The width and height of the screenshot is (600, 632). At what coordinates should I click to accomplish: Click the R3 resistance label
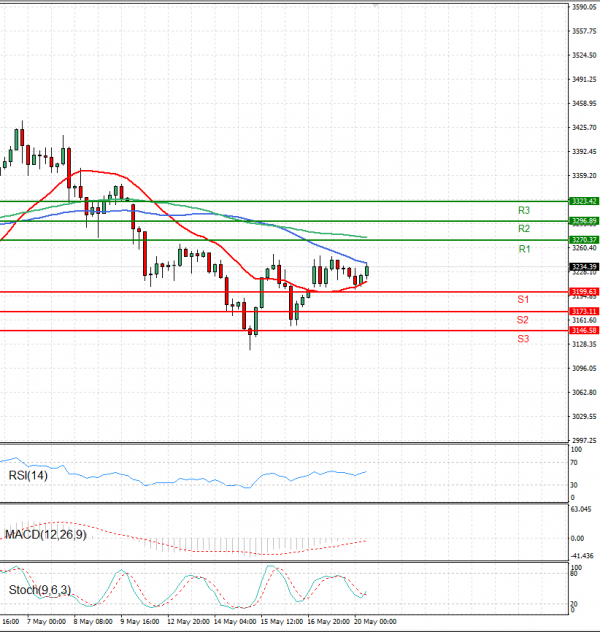point(523,210)
